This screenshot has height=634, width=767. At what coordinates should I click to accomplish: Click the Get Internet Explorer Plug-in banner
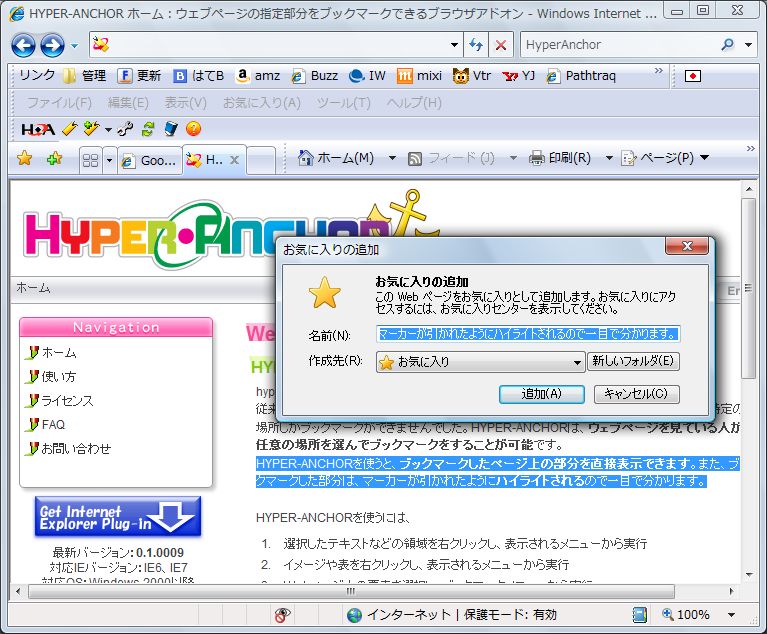(117, 517)
